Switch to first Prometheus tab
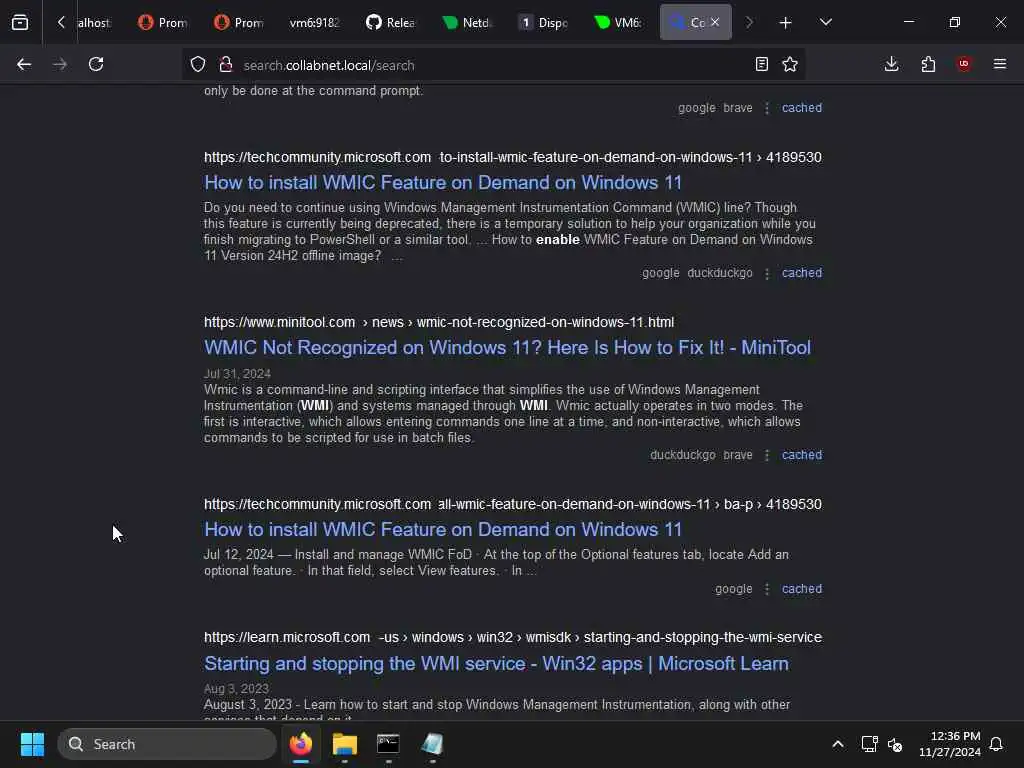The image size is (1024, 768). tap(163, 23)
